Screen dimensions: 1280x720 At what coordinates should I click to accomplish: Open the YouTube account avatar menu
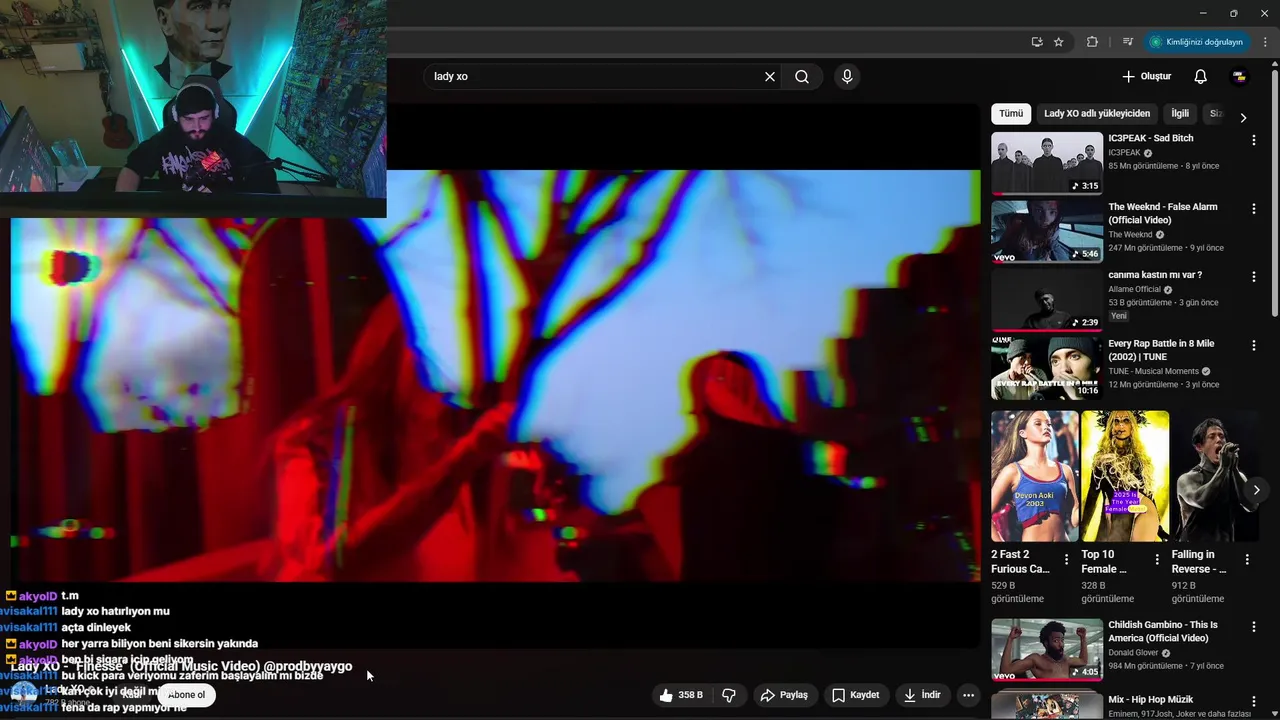[x=1239, y=76]
